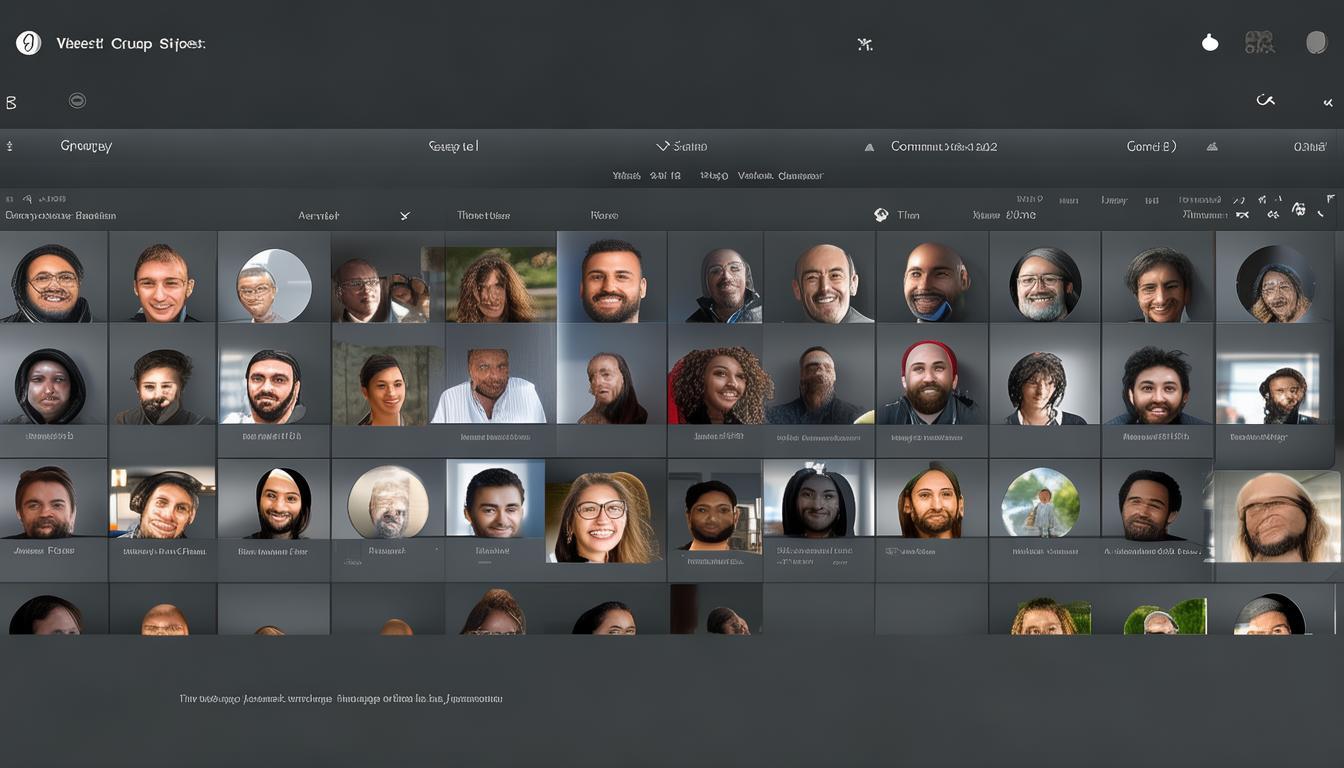Click the Thanet klsar label in the filter bar
Viewport: 1344px width, 768px height.
(483, 215)
